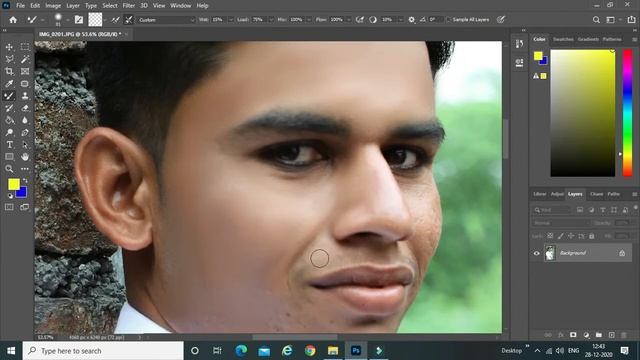640x360 pixels.
Task: Toggle the Brush Settings panel
Action: point(79,20)
